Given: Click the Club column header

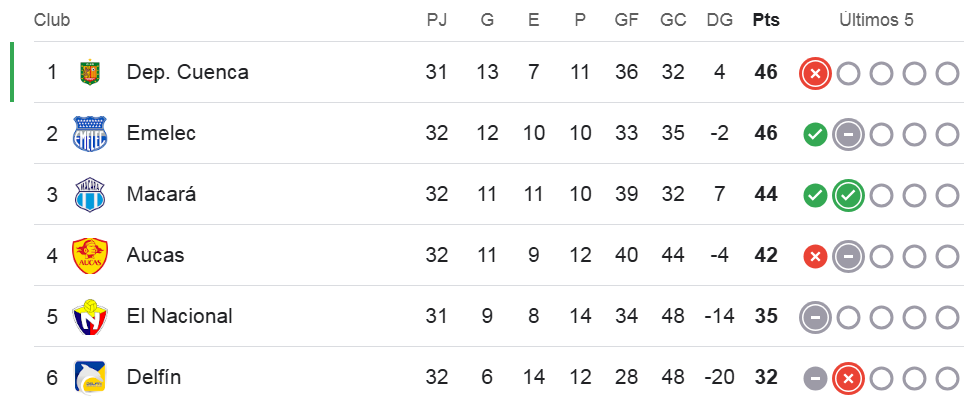Looking at the screenshot, I should point(52,20).
